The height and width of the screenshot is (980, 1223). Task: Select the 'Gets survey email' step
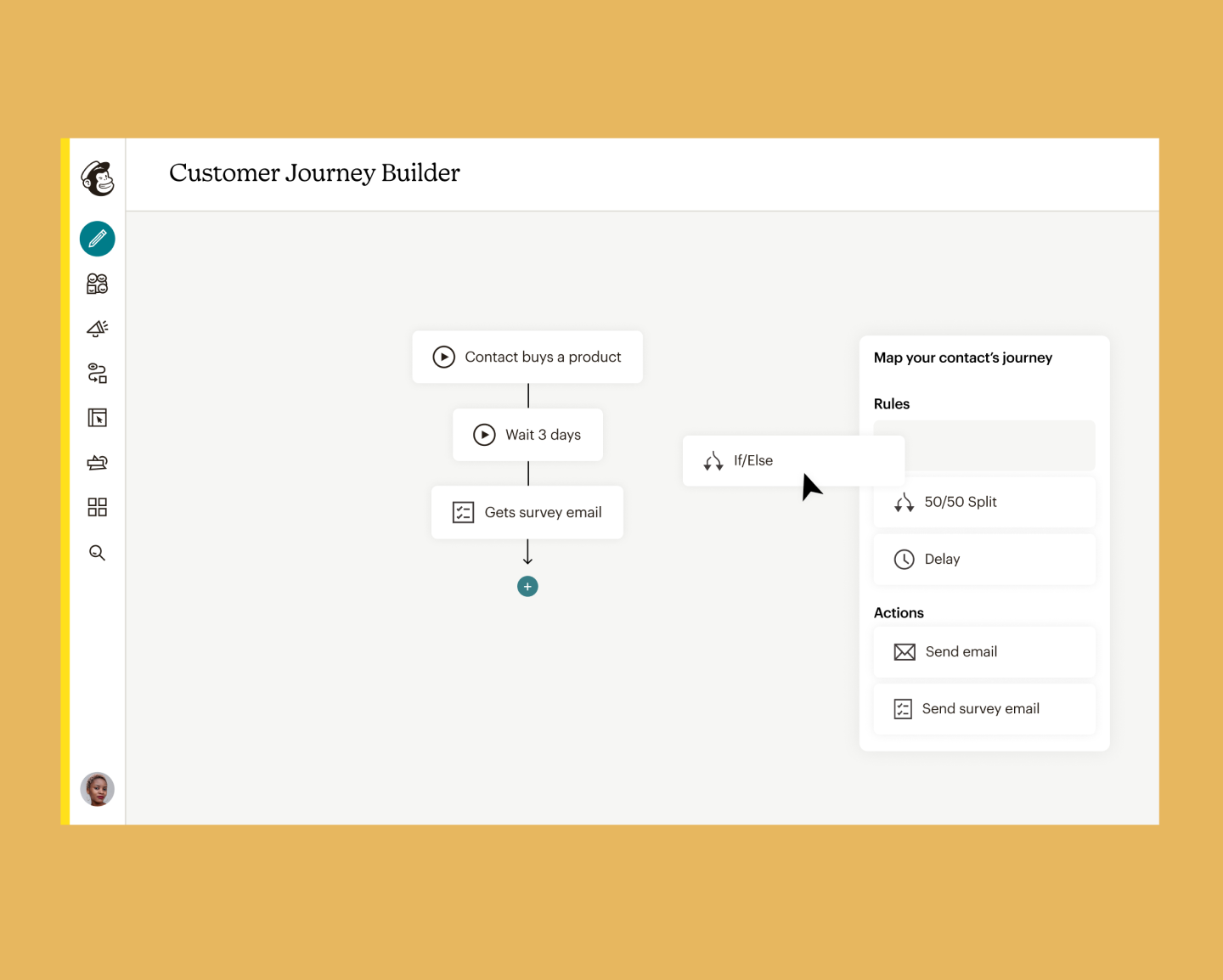[x=527, y=512]
